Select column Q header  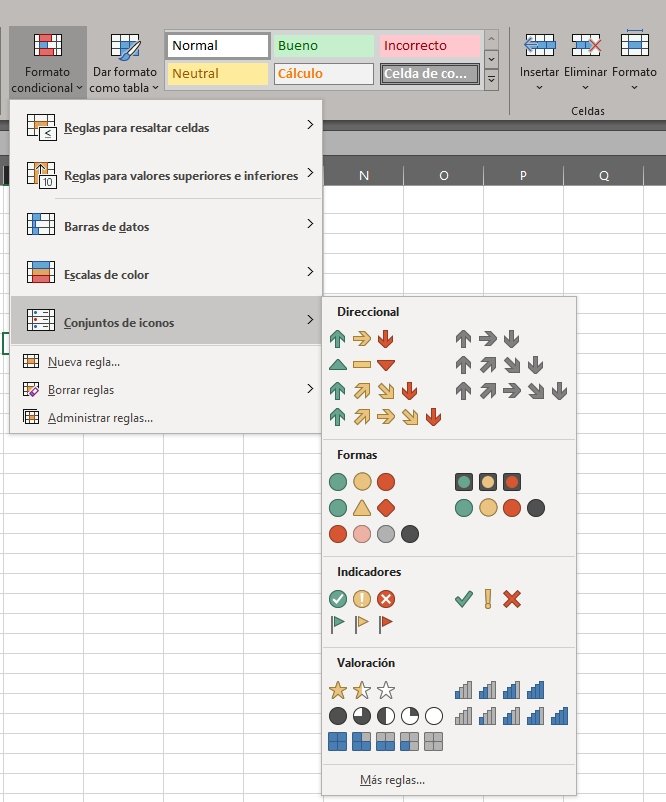tap(604, 175)
